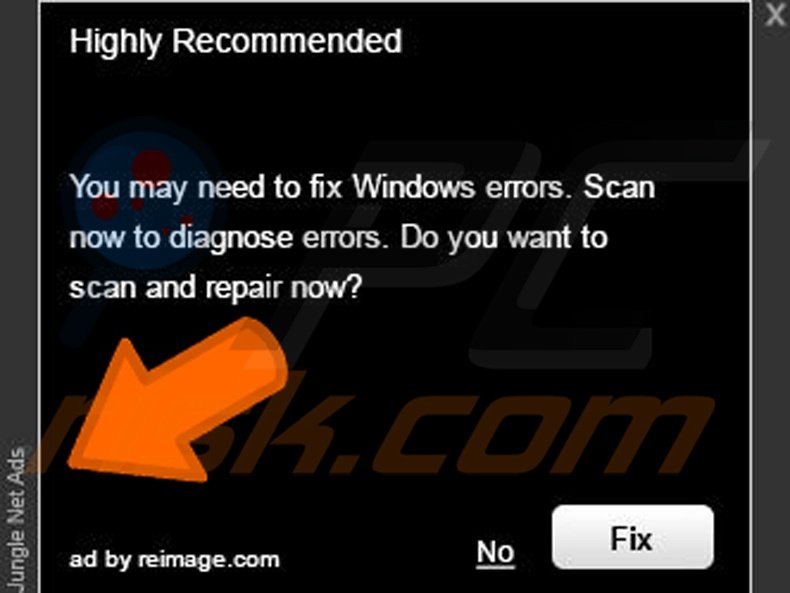Click the blue magnifier watermark logo
The image size is (790, 593).
click(x=141, y=196)
